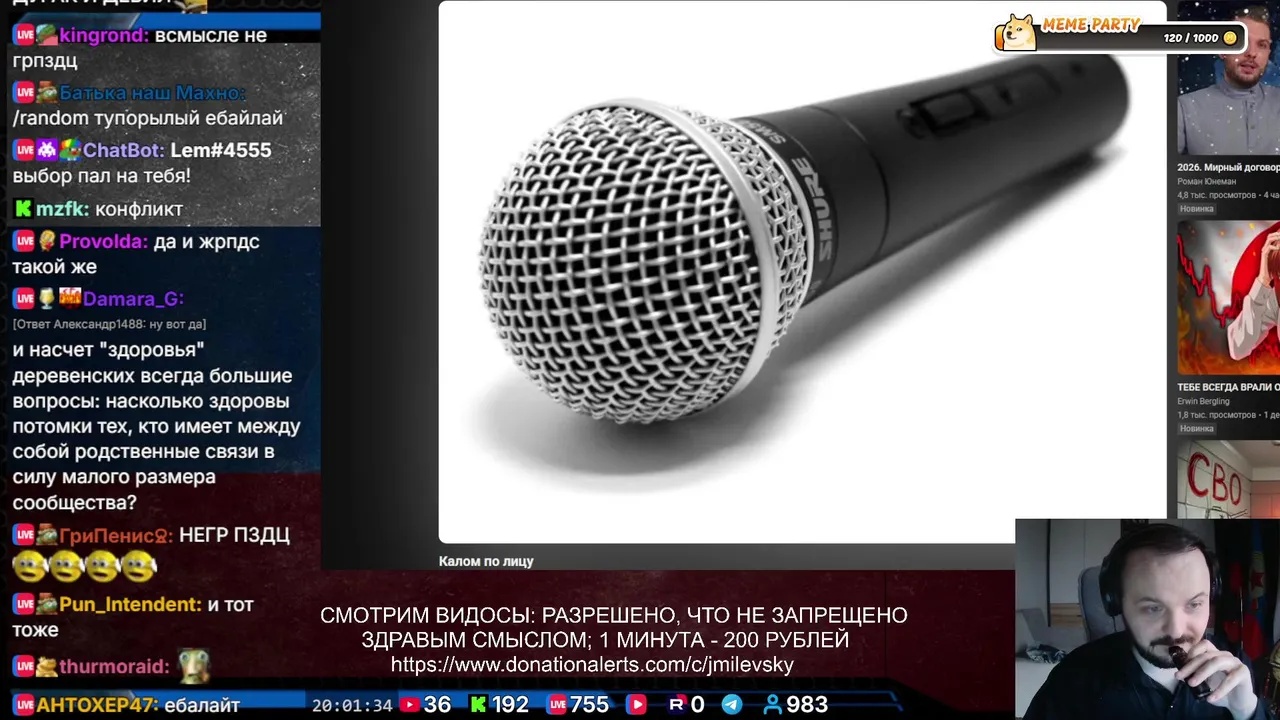Open the donationalerts.com/c/jmilevsky link

click(x=592, y=664)
